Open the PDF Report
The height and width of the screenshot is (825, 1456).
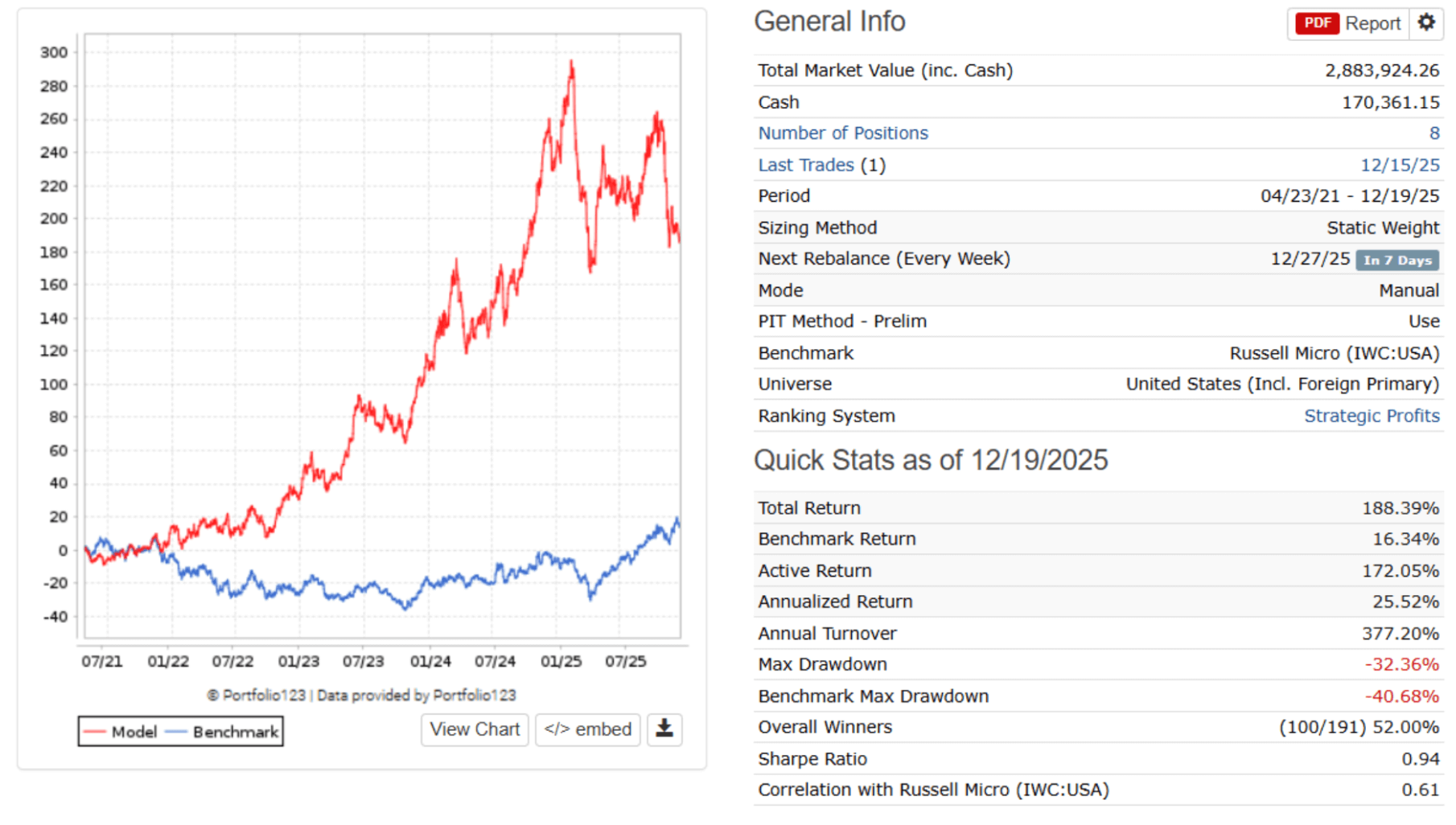(x=1372, y=23)
